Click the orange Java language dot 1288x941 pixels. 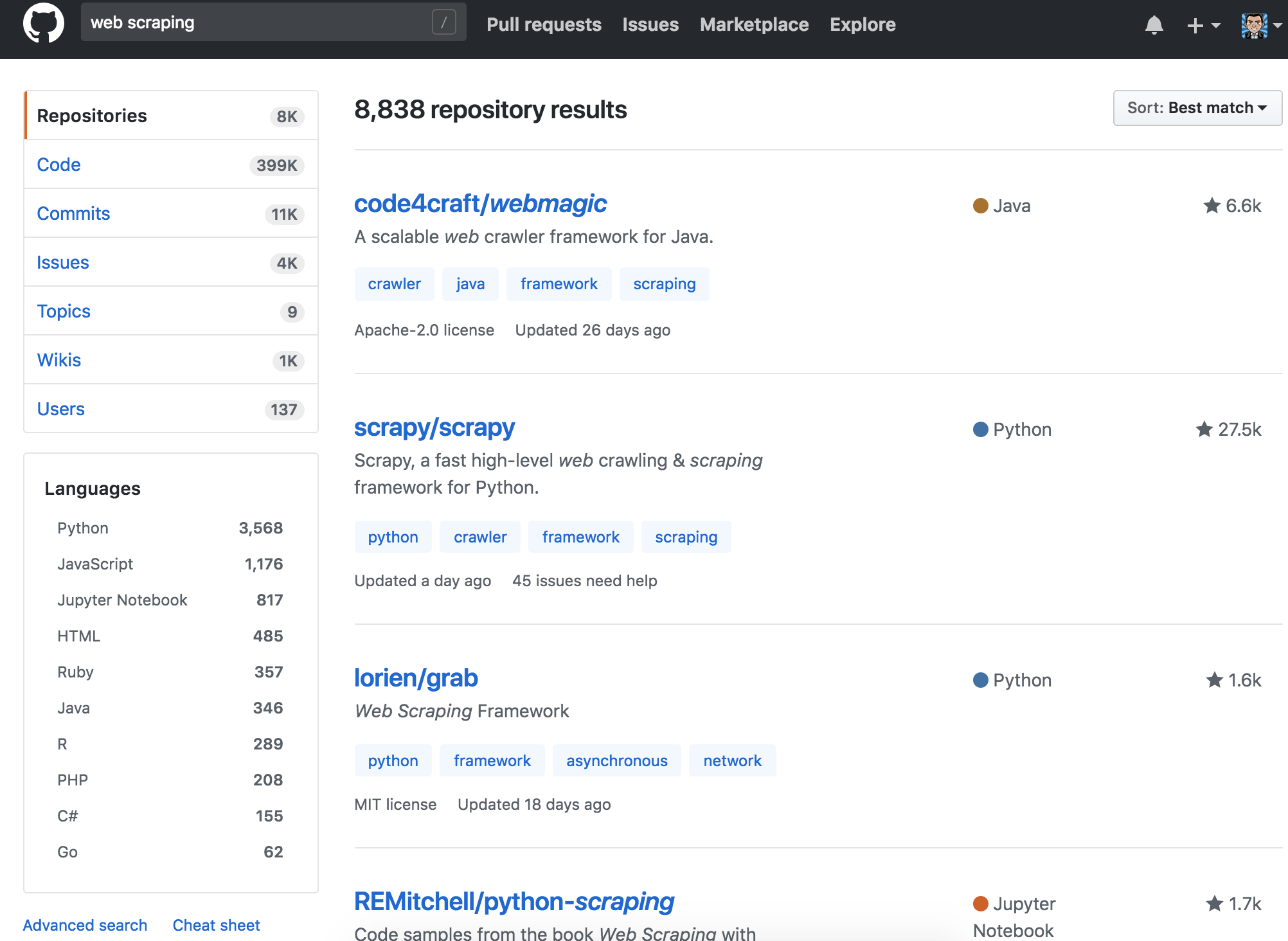(980, 206)
